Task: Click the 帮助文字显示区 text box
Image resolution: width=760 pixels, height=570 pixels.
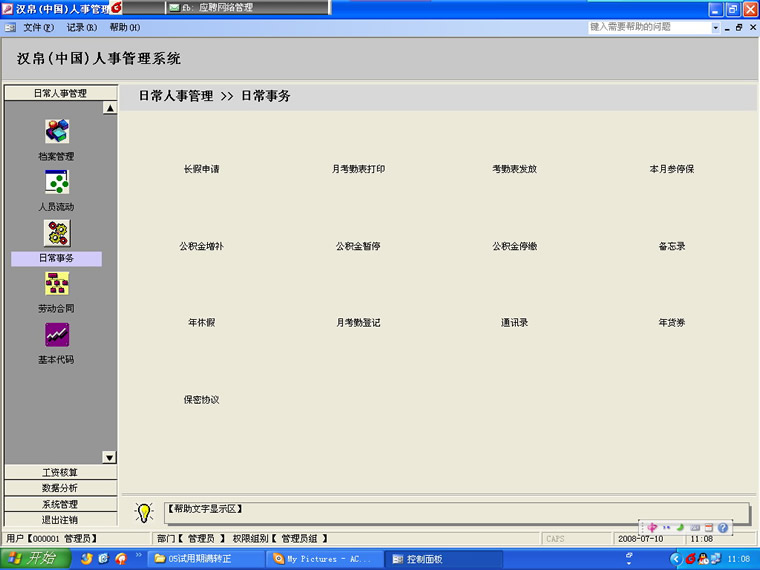Action: (457, 513)
